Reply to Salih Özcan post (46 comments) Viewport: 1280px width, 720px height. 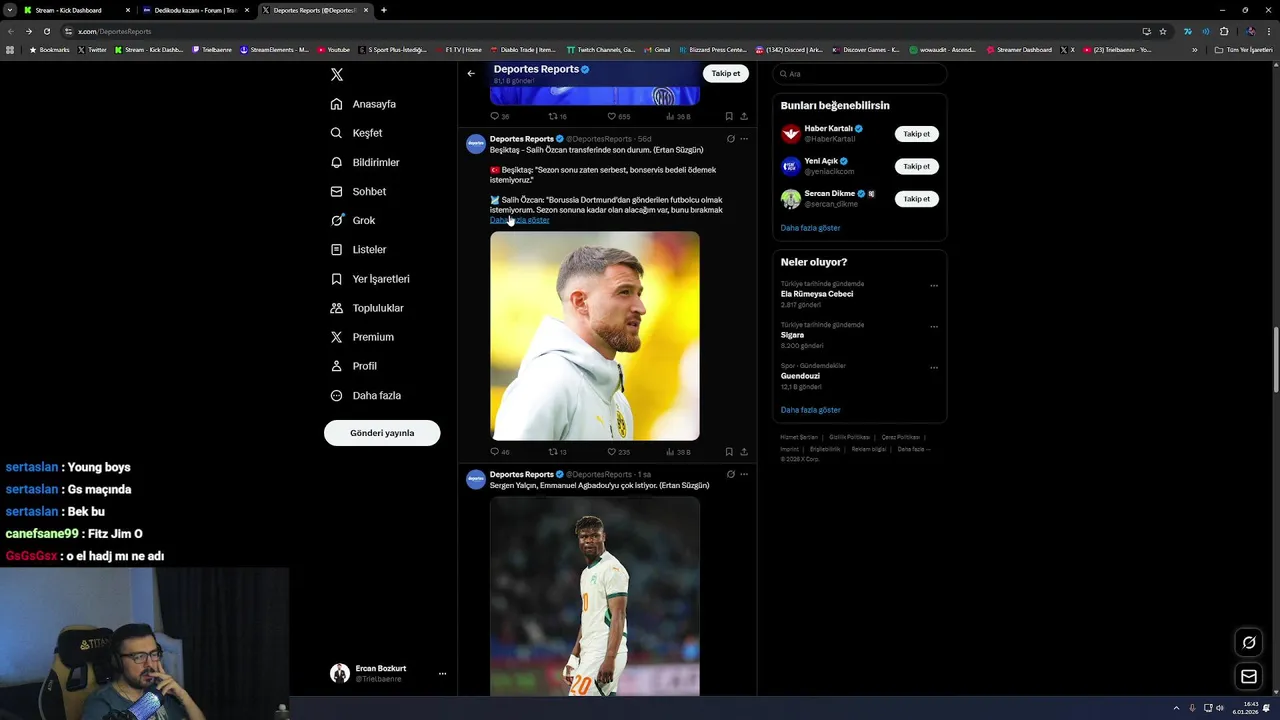(x=500, y=452)
